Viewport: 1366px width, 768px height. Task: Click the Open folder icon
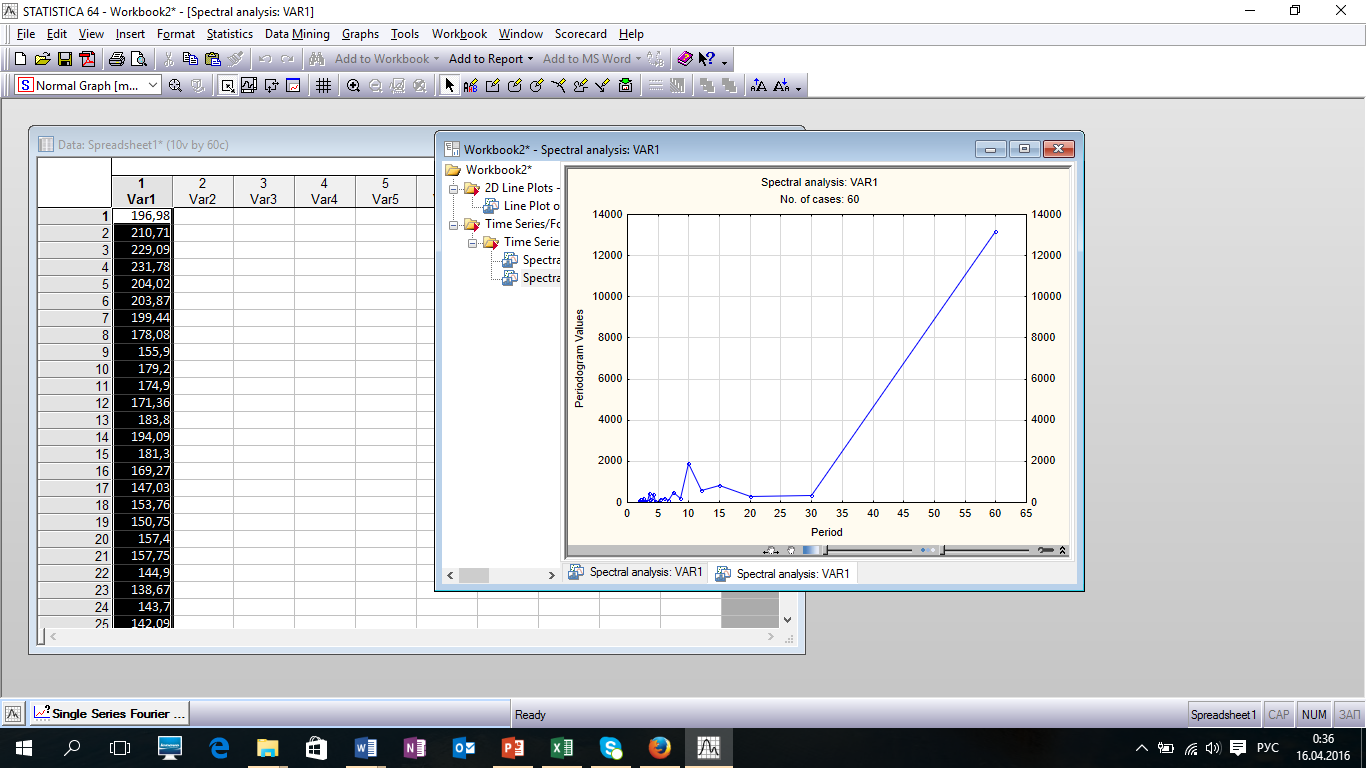click(x=42, y=59)
